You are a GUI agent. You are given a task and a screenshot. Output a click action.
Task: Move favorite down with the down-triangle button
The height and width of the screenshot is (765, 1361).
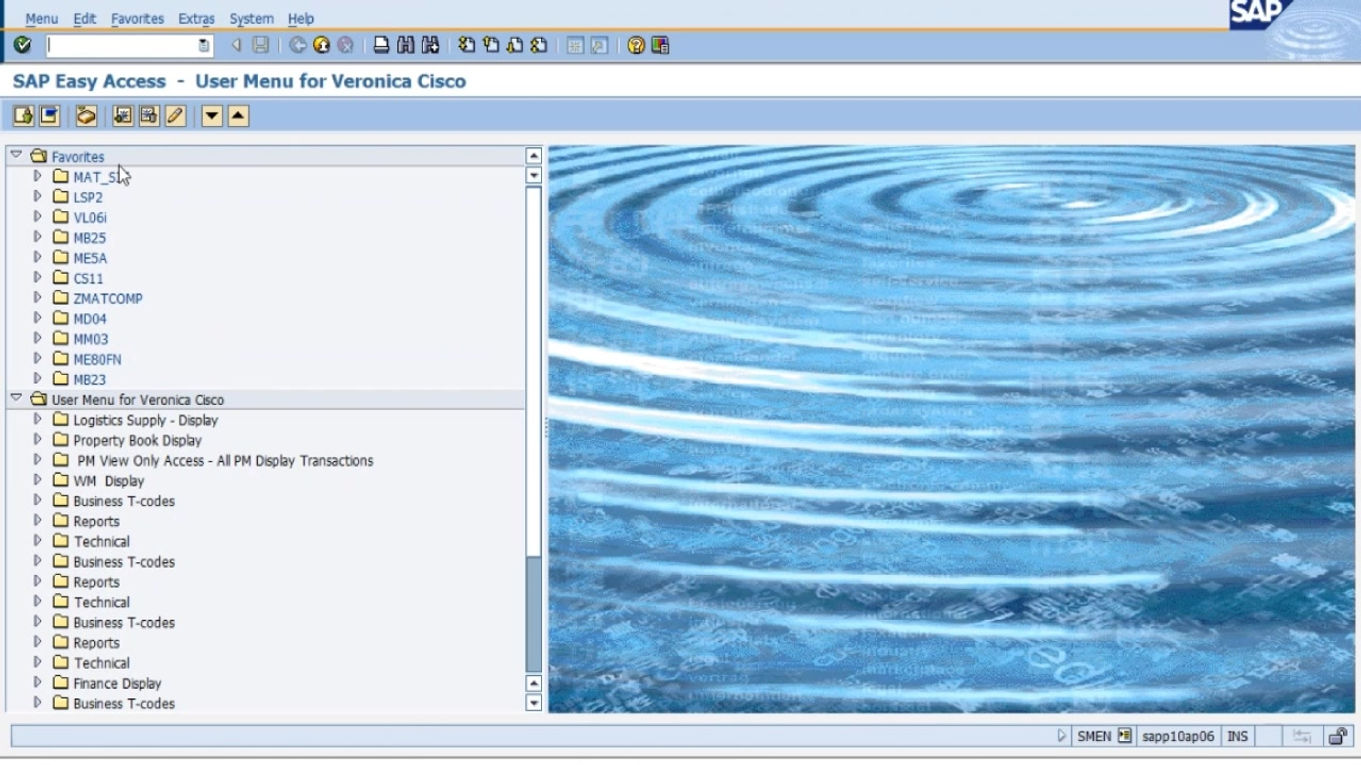pos(212,116)
